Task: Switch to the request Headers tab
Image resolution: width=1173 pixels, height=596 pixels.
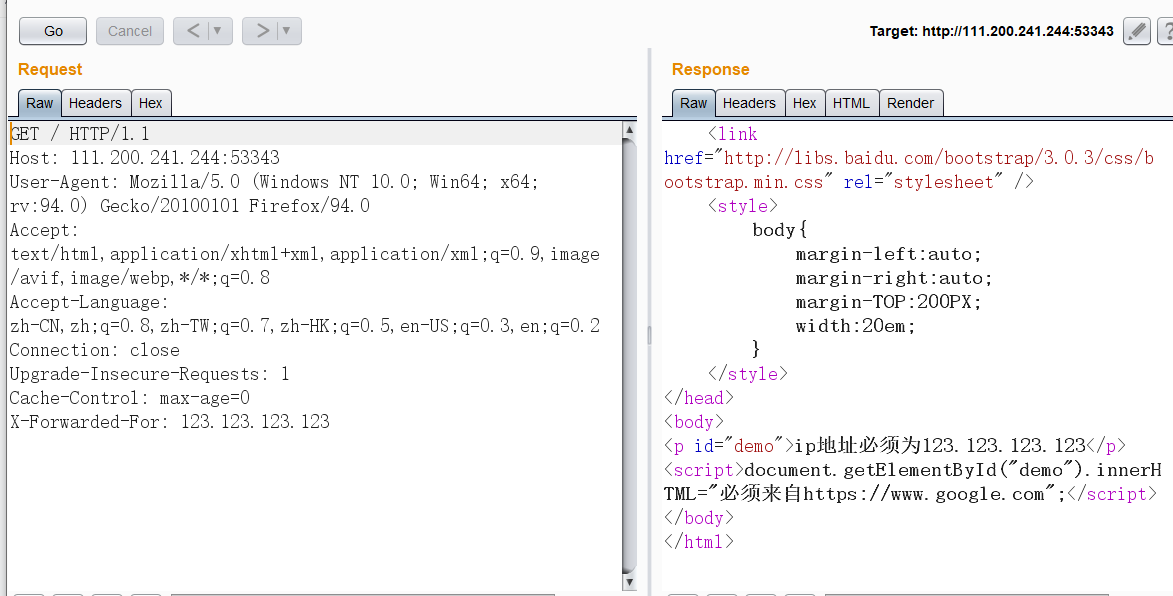Action: (x=95, y=102)
